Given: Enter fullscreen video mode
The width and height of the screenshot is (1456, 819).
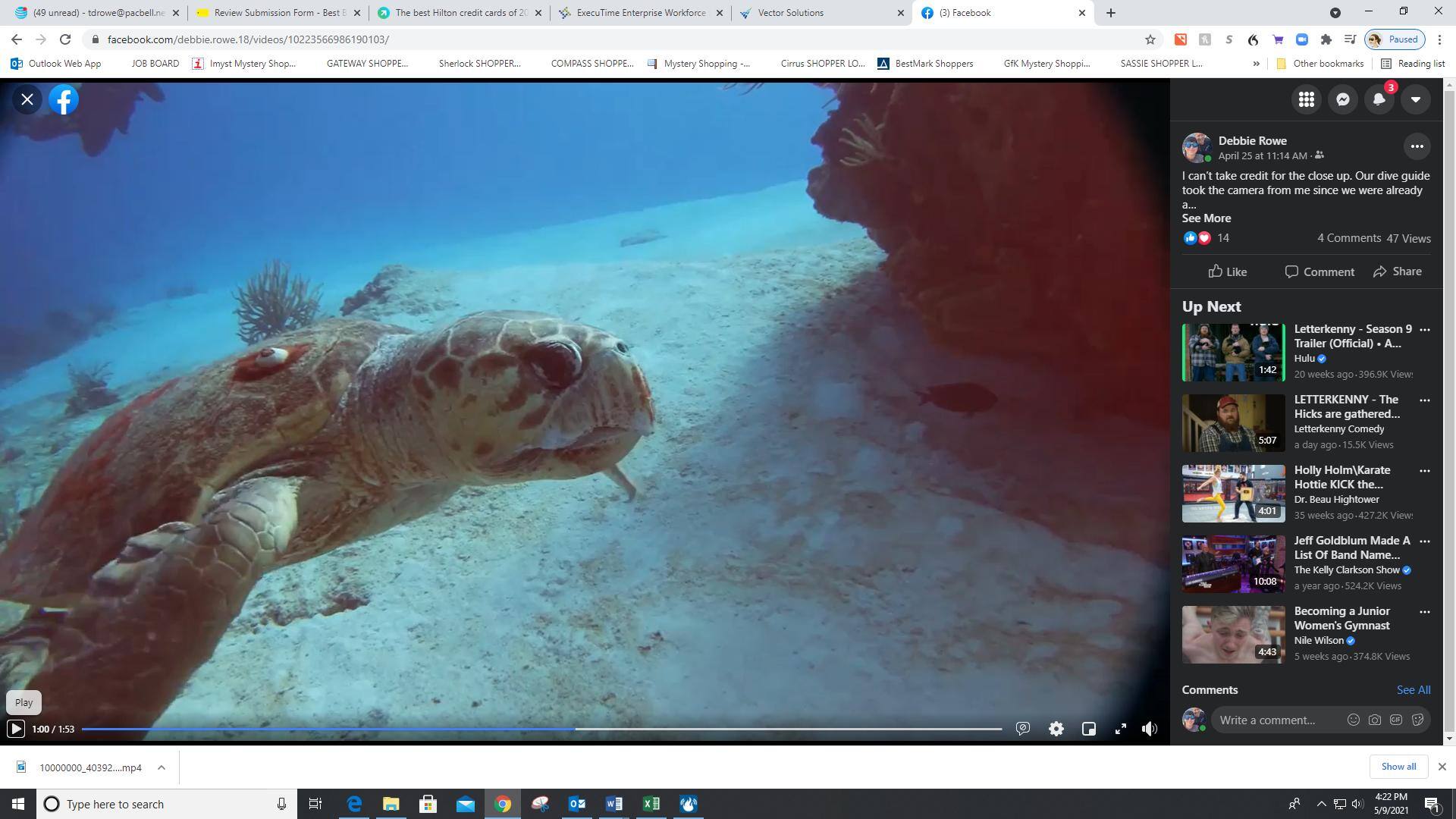Looking at the screenshot, I should coord(1120,729).
